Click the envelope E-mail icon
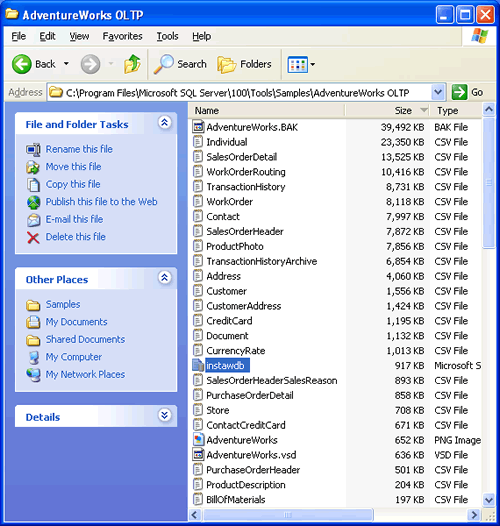Viewport: 500px width, 526px height. 33,220
